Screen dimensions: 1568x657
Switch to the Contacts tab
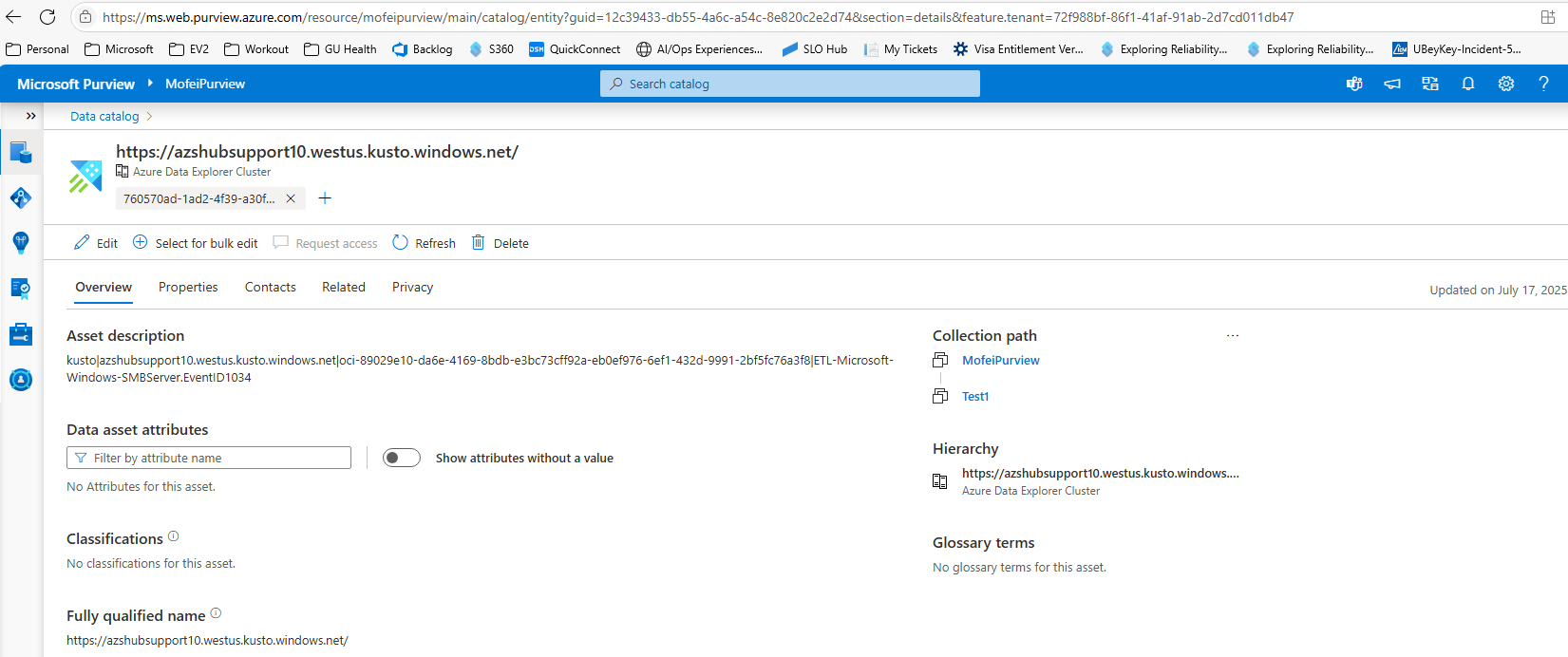(271, 287)
